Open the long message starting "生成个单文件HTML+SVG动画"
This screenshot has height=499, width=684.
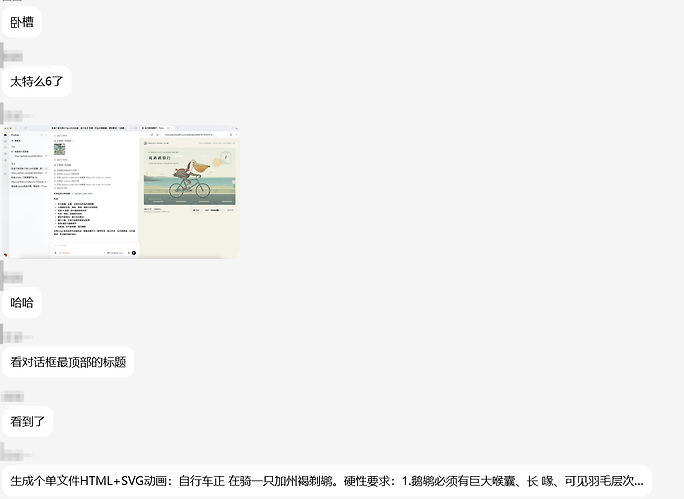(327, 481)
